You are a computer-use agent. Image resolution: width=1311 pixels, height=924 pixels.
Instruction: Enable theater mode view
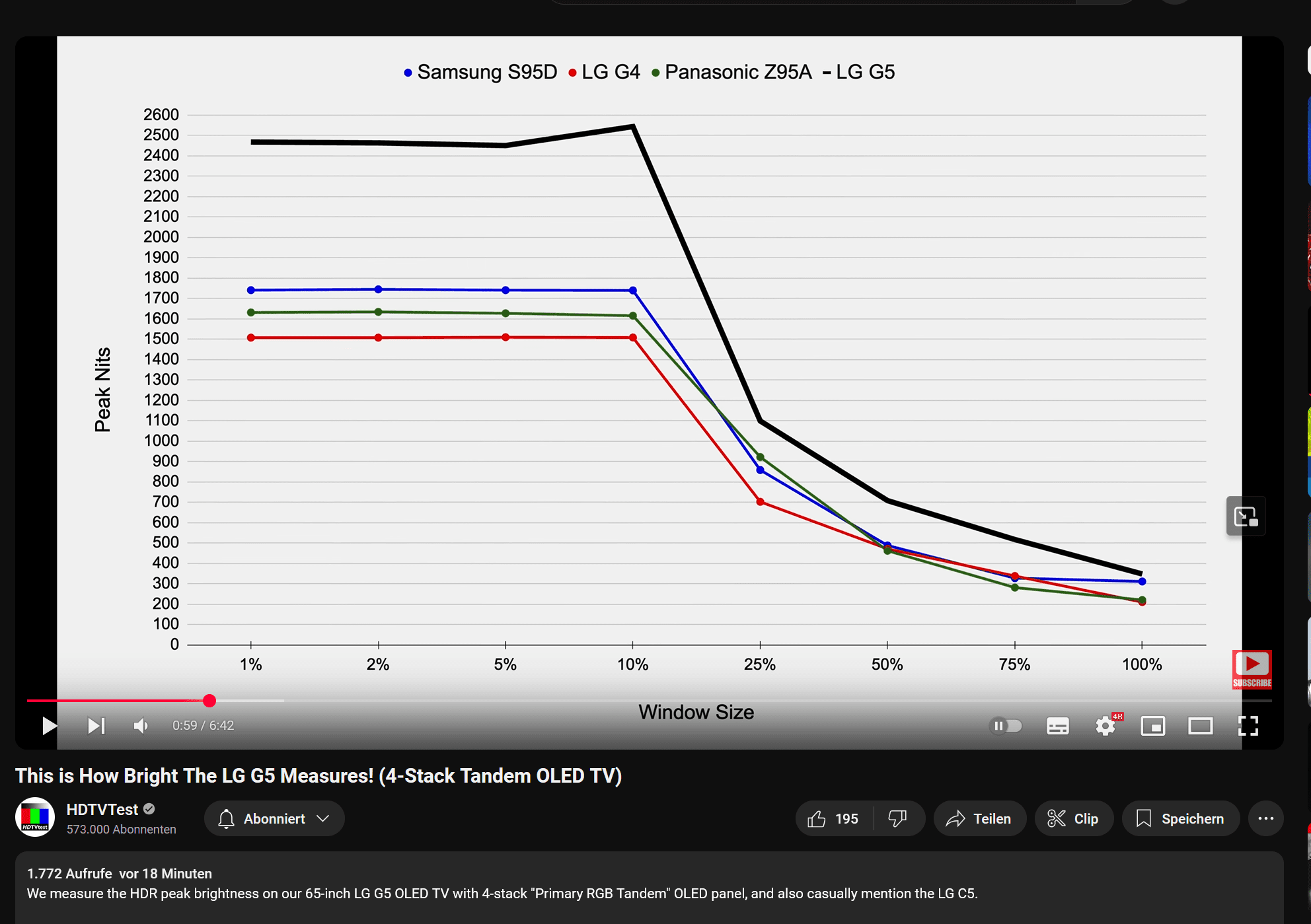point(1200,726)
